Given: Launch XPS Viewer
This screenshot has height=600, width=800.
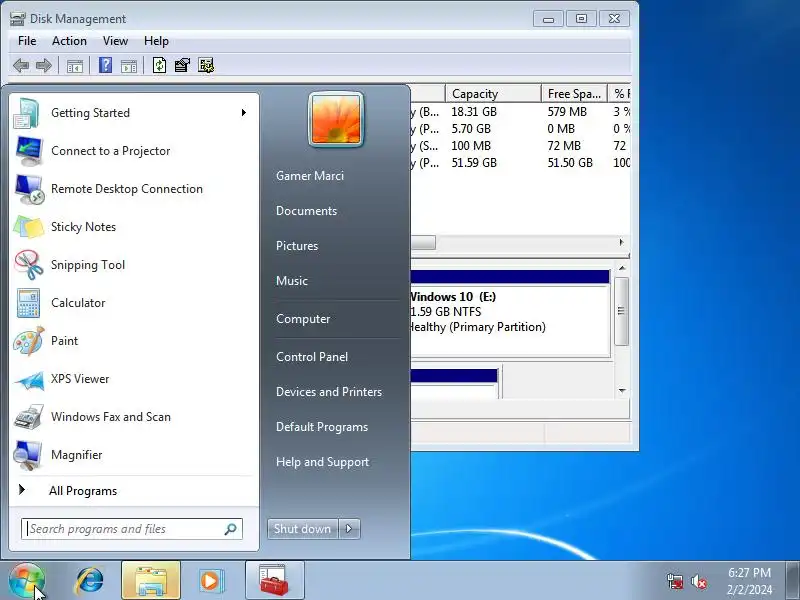Looking at the screenshot, I should pos(134,379).
